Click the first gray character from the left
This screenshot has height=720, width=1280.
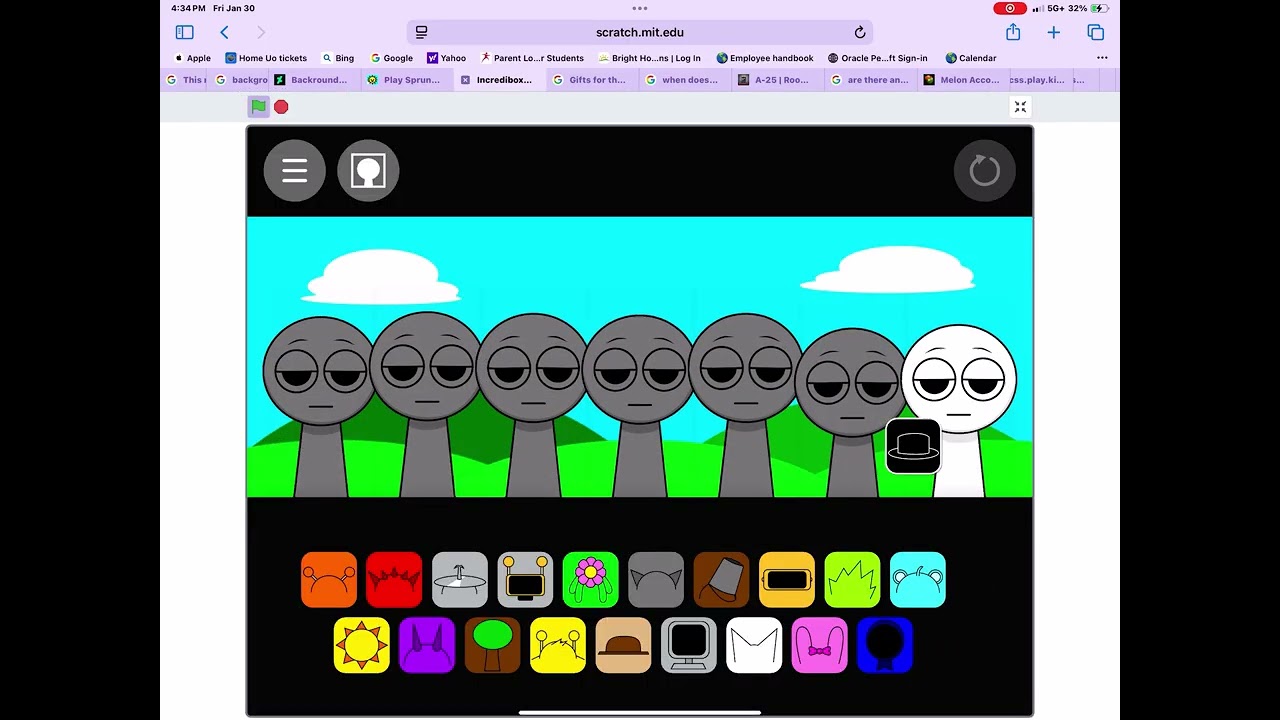(x=318, y=405)
